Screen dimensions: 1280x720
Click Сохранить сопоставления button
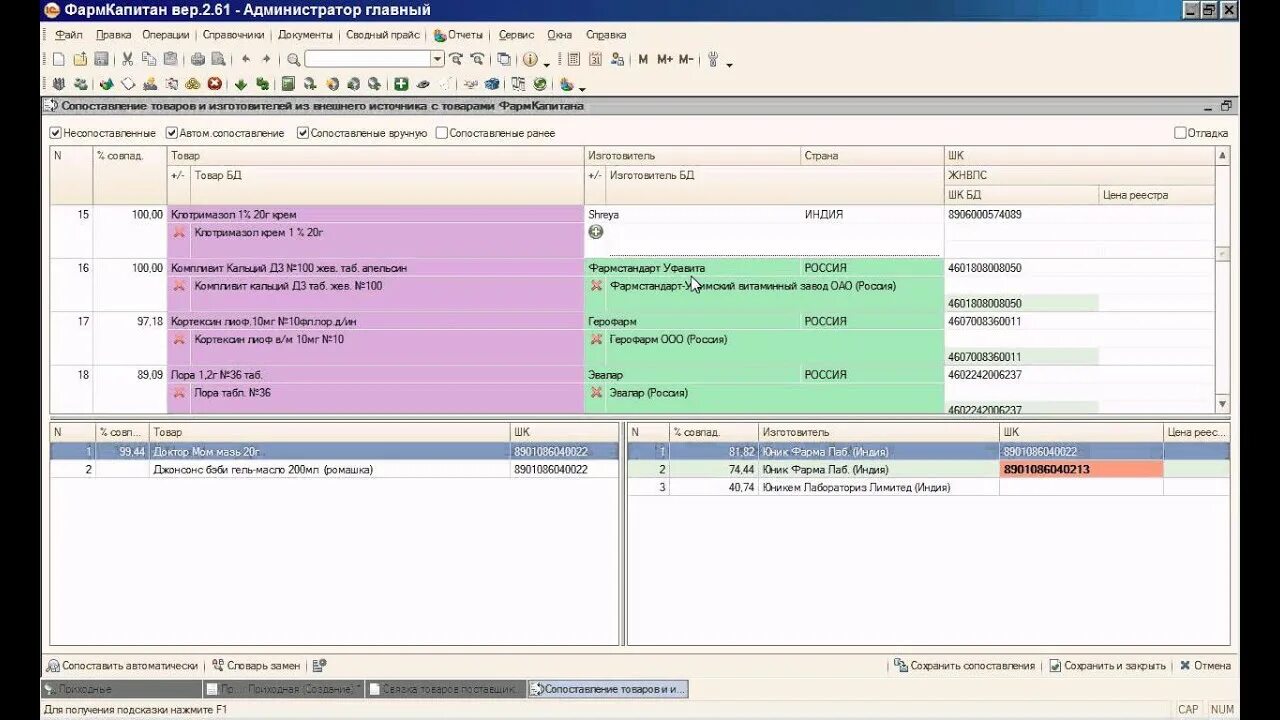[964, 666]
